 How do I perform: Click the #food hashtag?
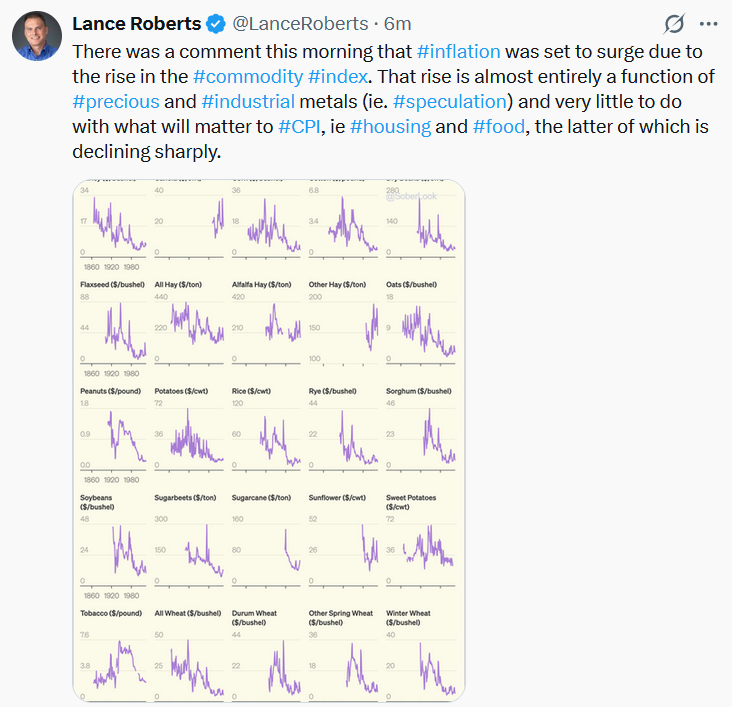tap(494, 128)
